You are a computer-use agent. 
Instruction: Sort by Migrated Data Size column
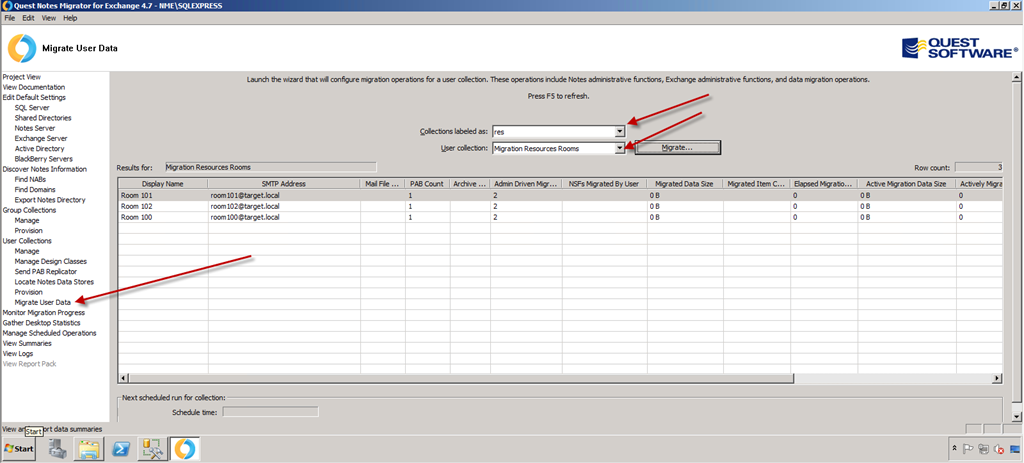pyautogui.click(x=684, y=184)
